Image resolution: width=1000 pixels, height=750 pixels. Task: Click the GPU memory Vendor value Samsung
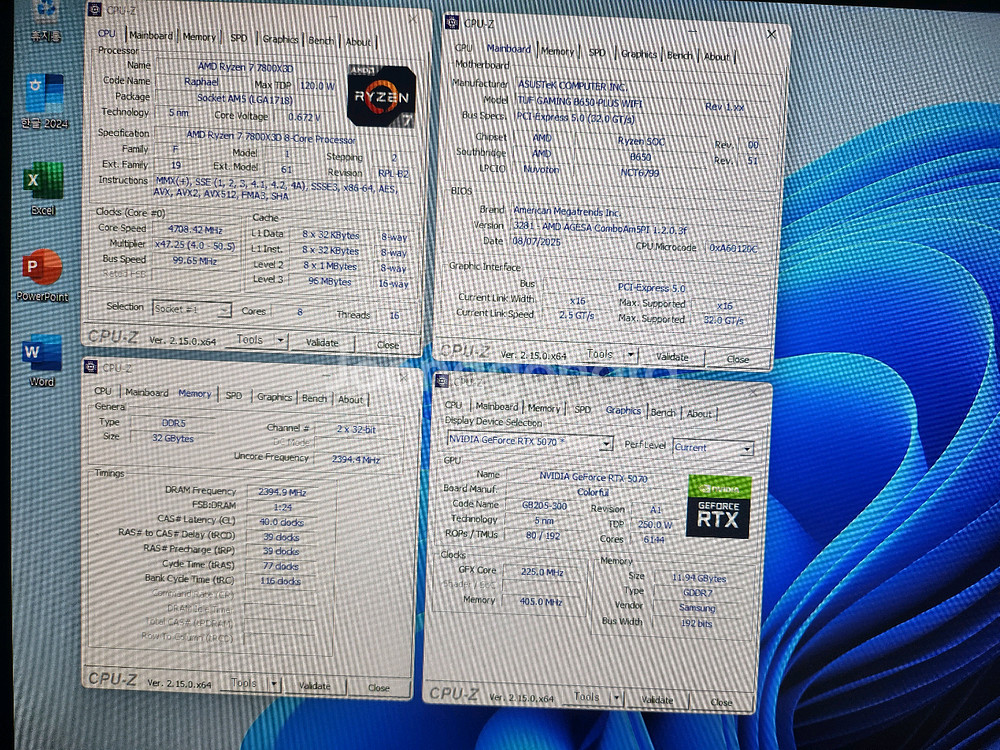point(696,608)
